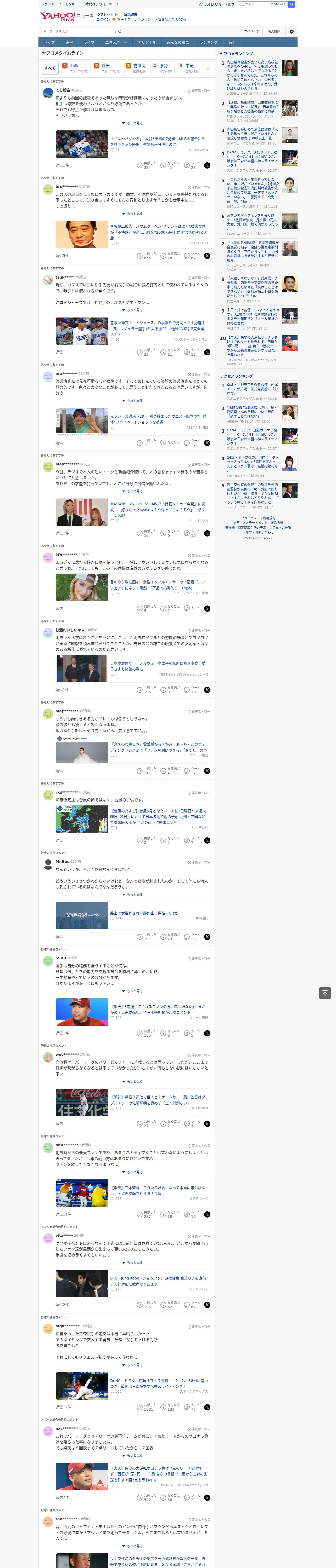Expand ura********'s comment with もっと見る
The image size is (336, 1568).
[x=132, y=401]
